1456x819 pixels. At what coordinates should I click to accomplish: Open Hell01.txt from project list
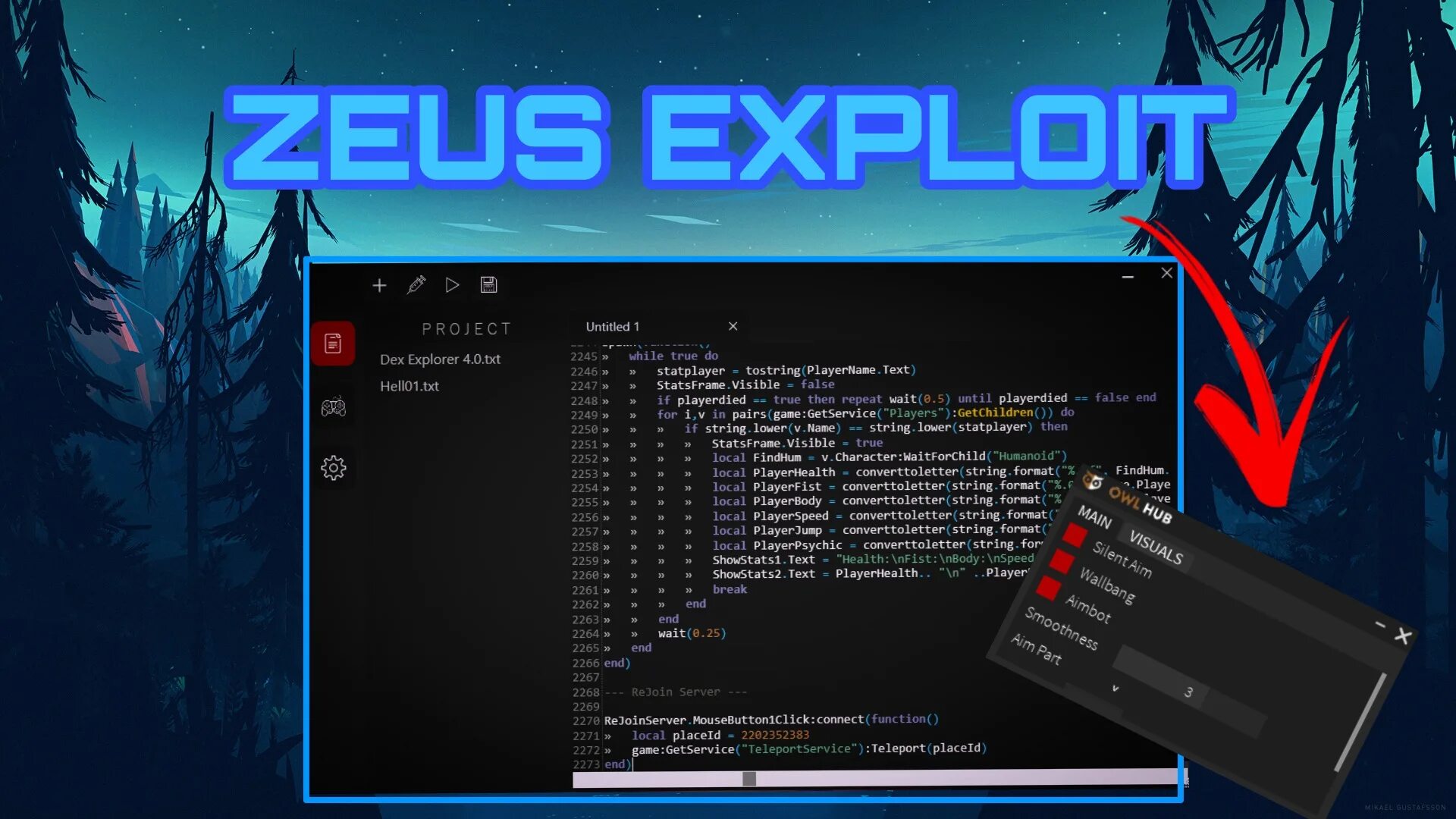(409, 386)
